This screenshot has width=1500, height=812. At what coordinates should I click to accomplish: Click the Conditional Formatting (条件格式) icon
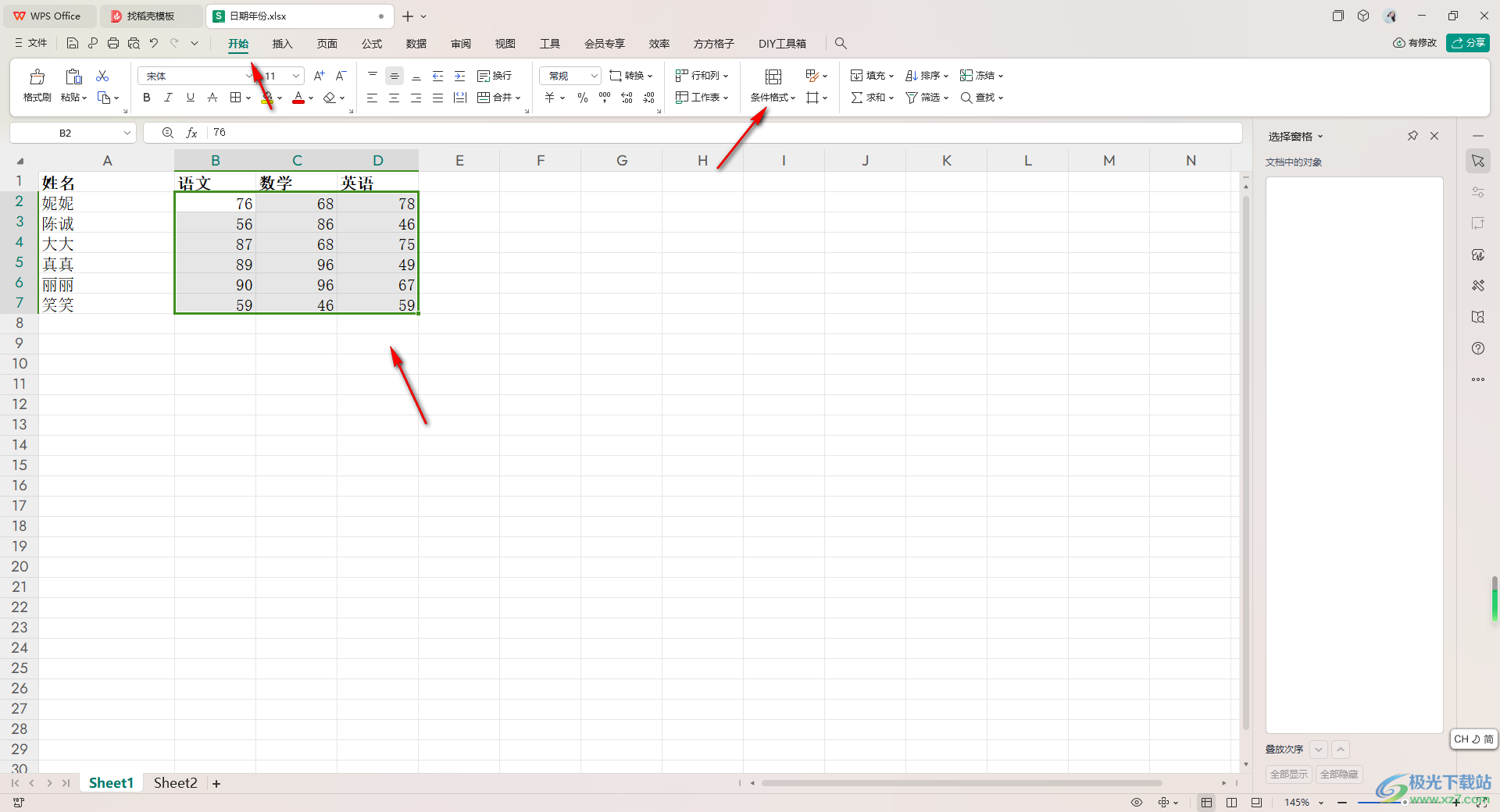coord(773,77)
